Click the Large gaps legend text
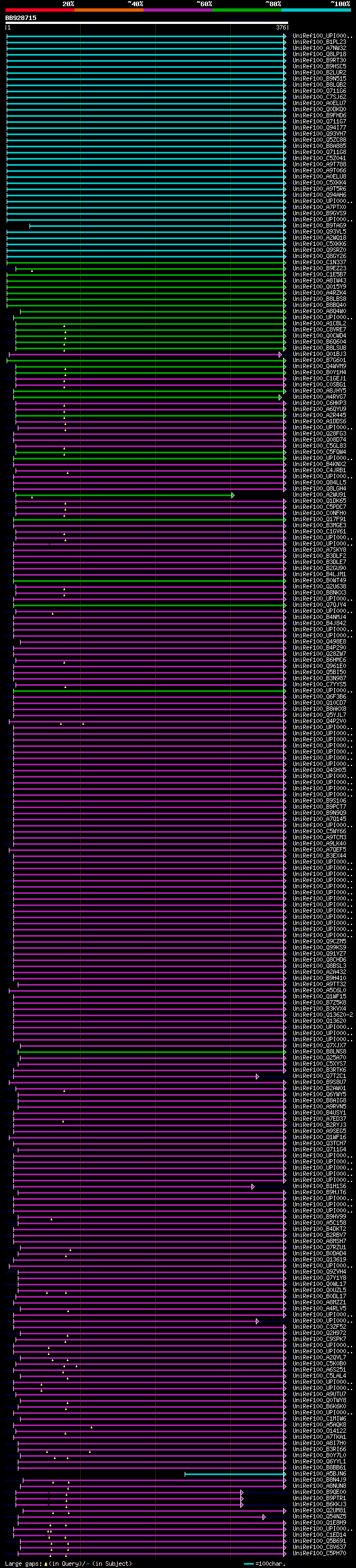The width and height of the screenshot is (356, 1568). pos(68,1564)
